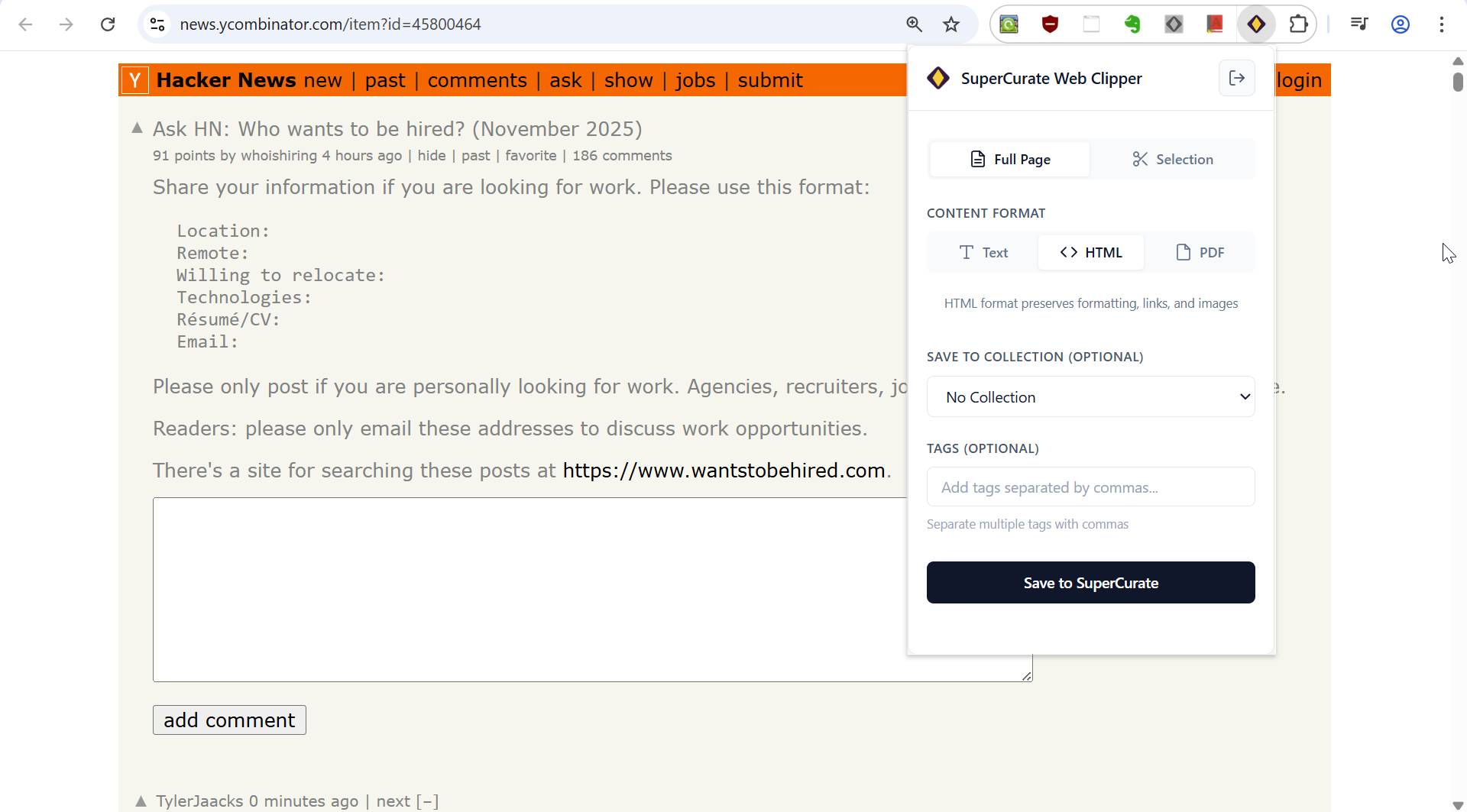Click the 0 minutes ago comment timestamp
The height and width of the screenshot is (812, 1467).
tap(303, 801)
